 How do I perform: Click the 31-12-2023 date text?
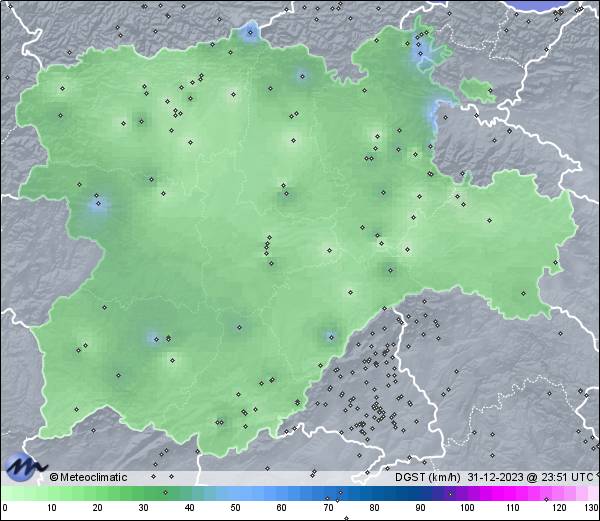pyautogui.click(x=496, y=477)
